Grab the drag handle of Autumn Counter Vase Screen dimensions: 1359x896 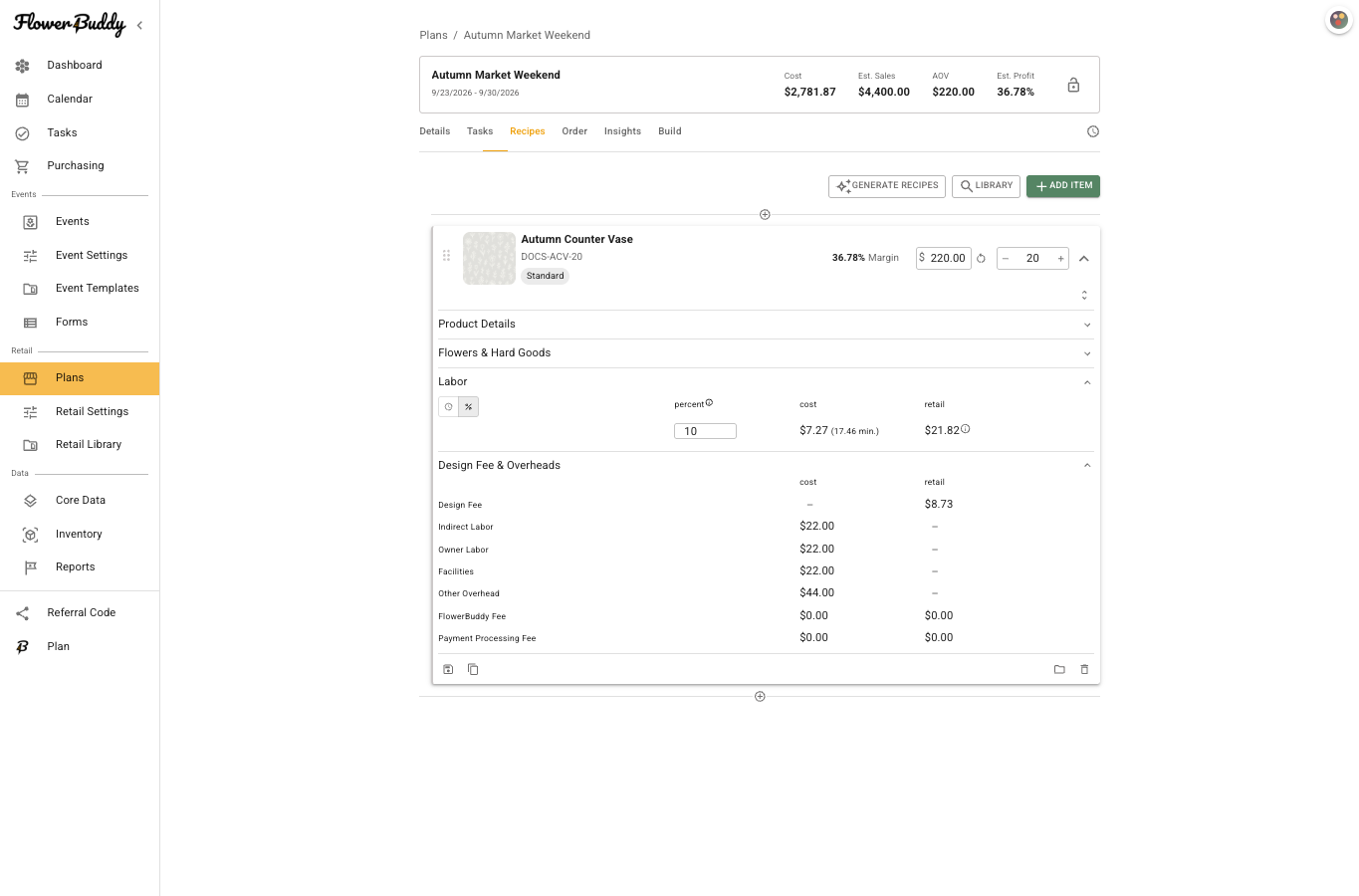(446, 256)
